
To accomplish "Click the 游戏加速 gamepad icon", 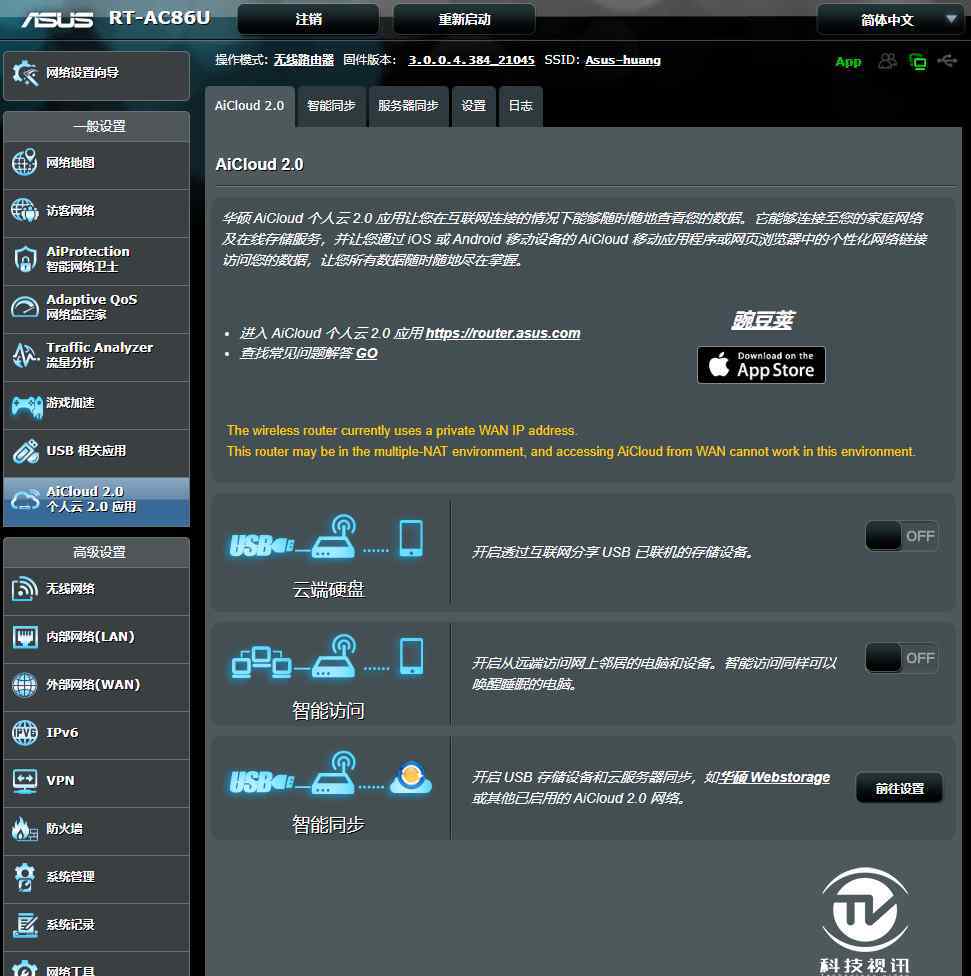I will 26,406.
